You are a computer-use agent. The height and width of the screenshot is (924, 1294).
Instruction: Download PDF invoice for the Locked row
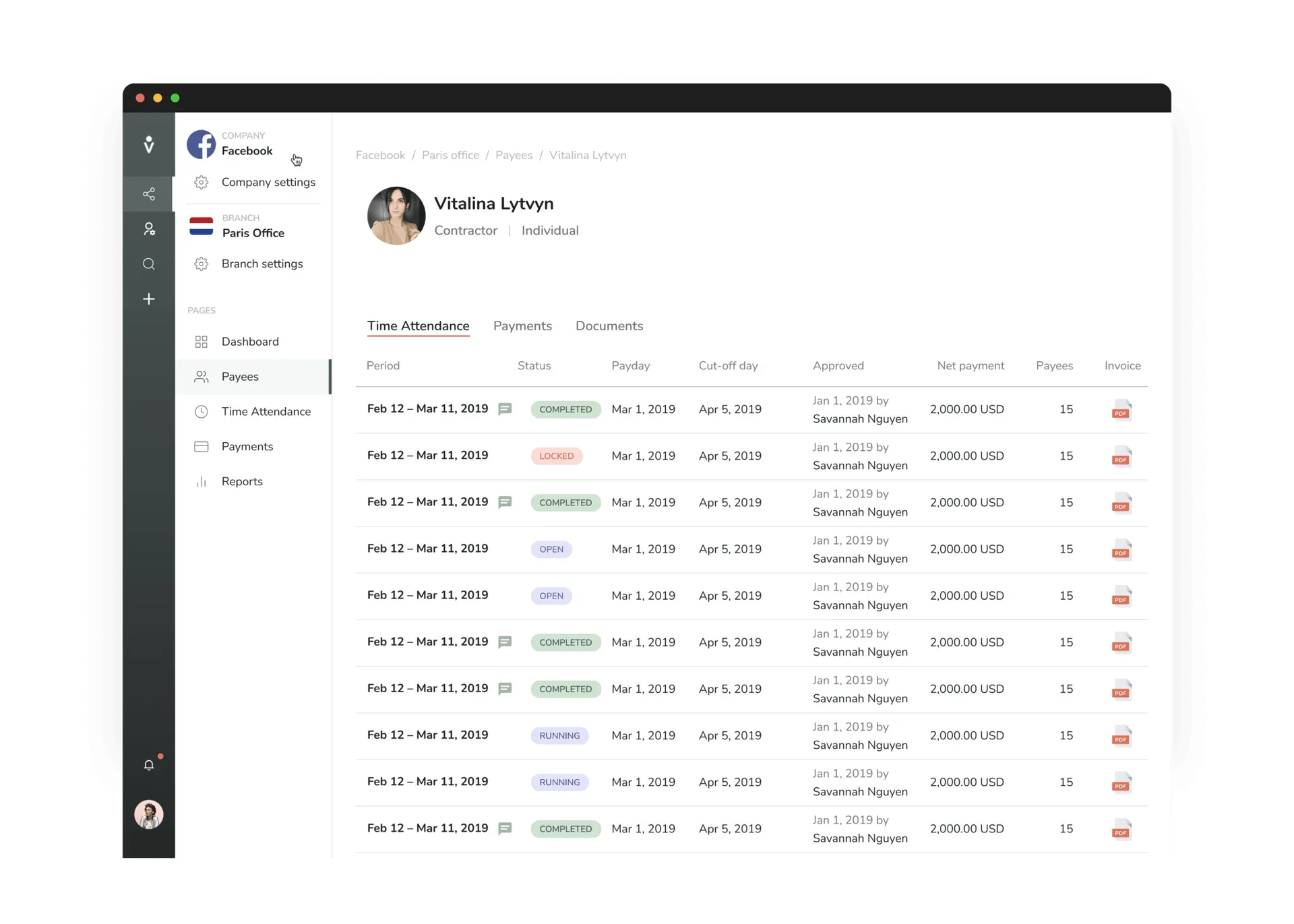click(1121, 456)
